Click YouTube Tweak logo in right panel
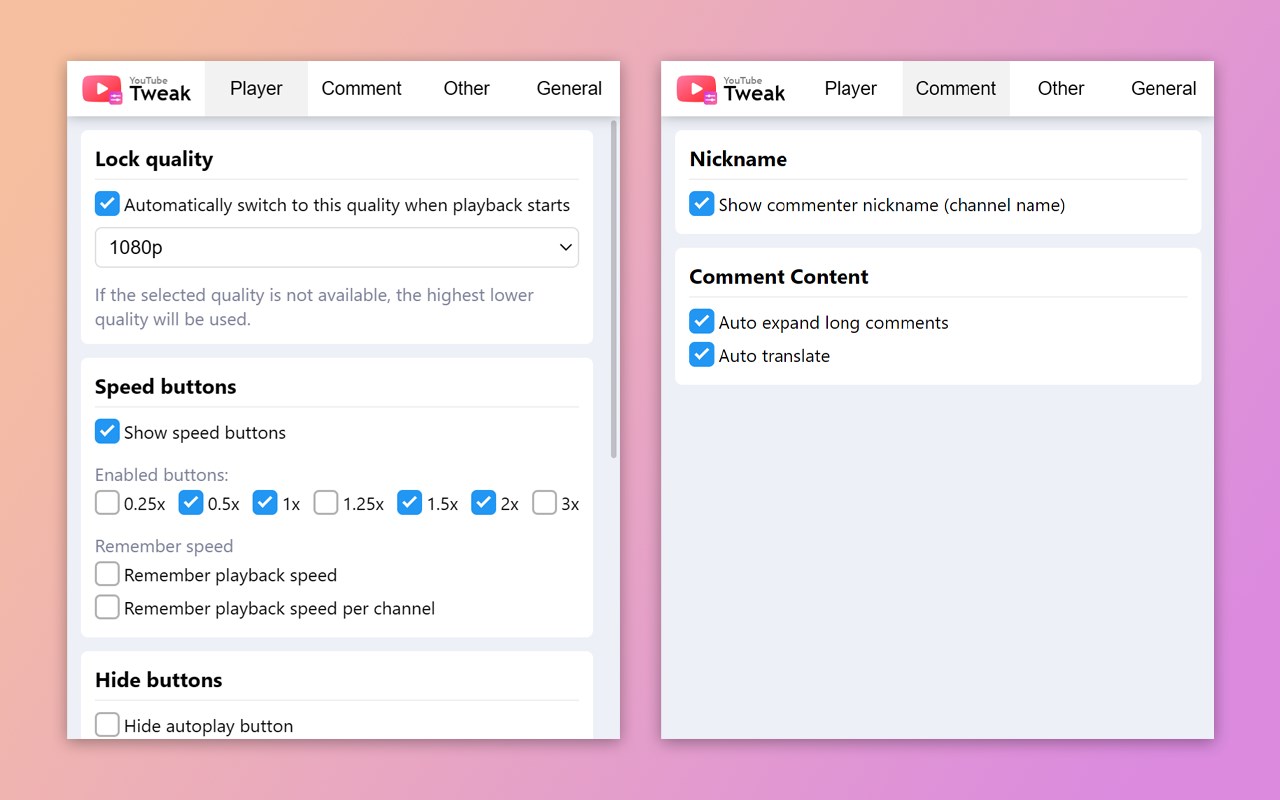This screenshot has width=1280, height=800. [731, 89]
